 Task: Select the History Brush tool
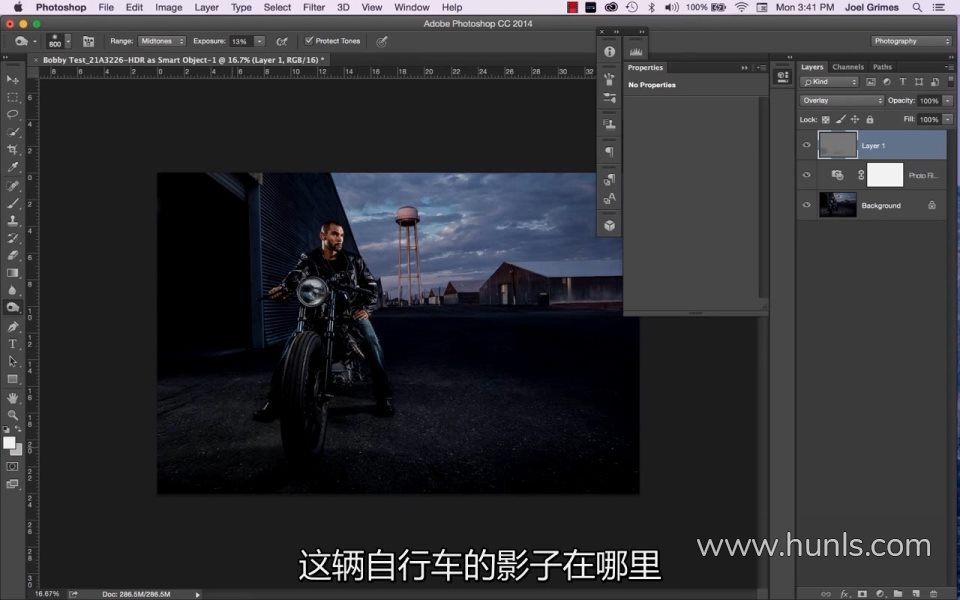[x=12, y=238]
